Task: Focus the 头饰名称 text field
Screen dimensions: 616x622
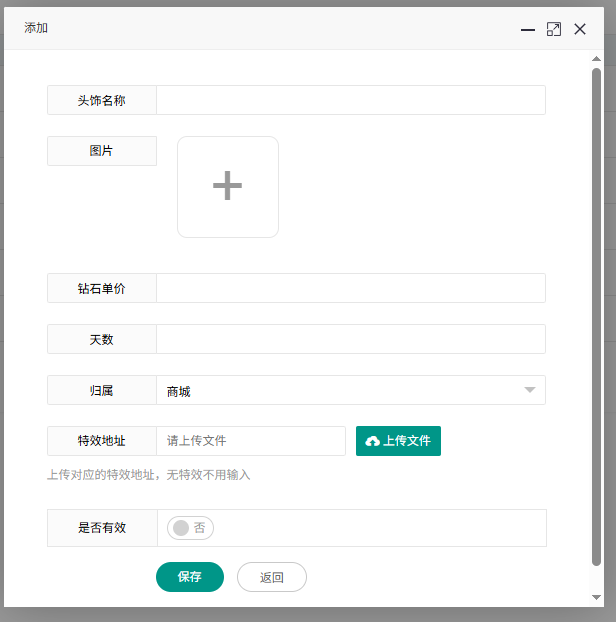Action: click(x=350, y=100)
